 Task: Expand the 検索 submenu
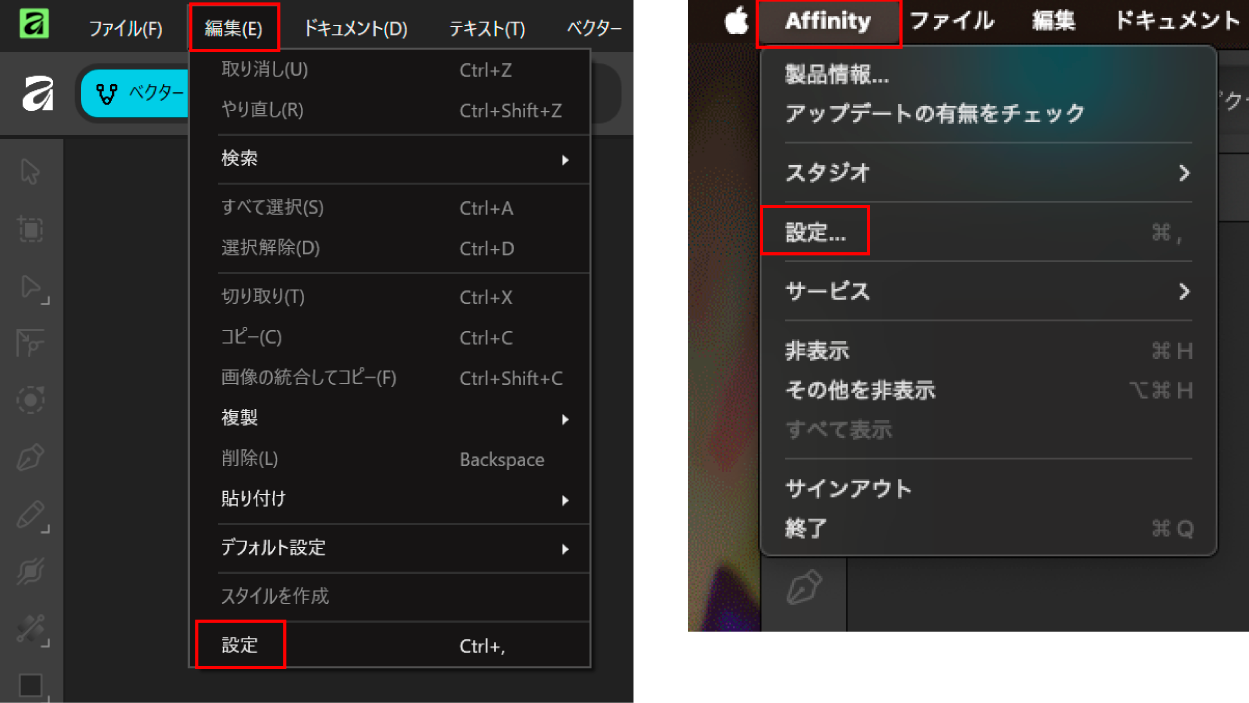click(x=395, y=159)
